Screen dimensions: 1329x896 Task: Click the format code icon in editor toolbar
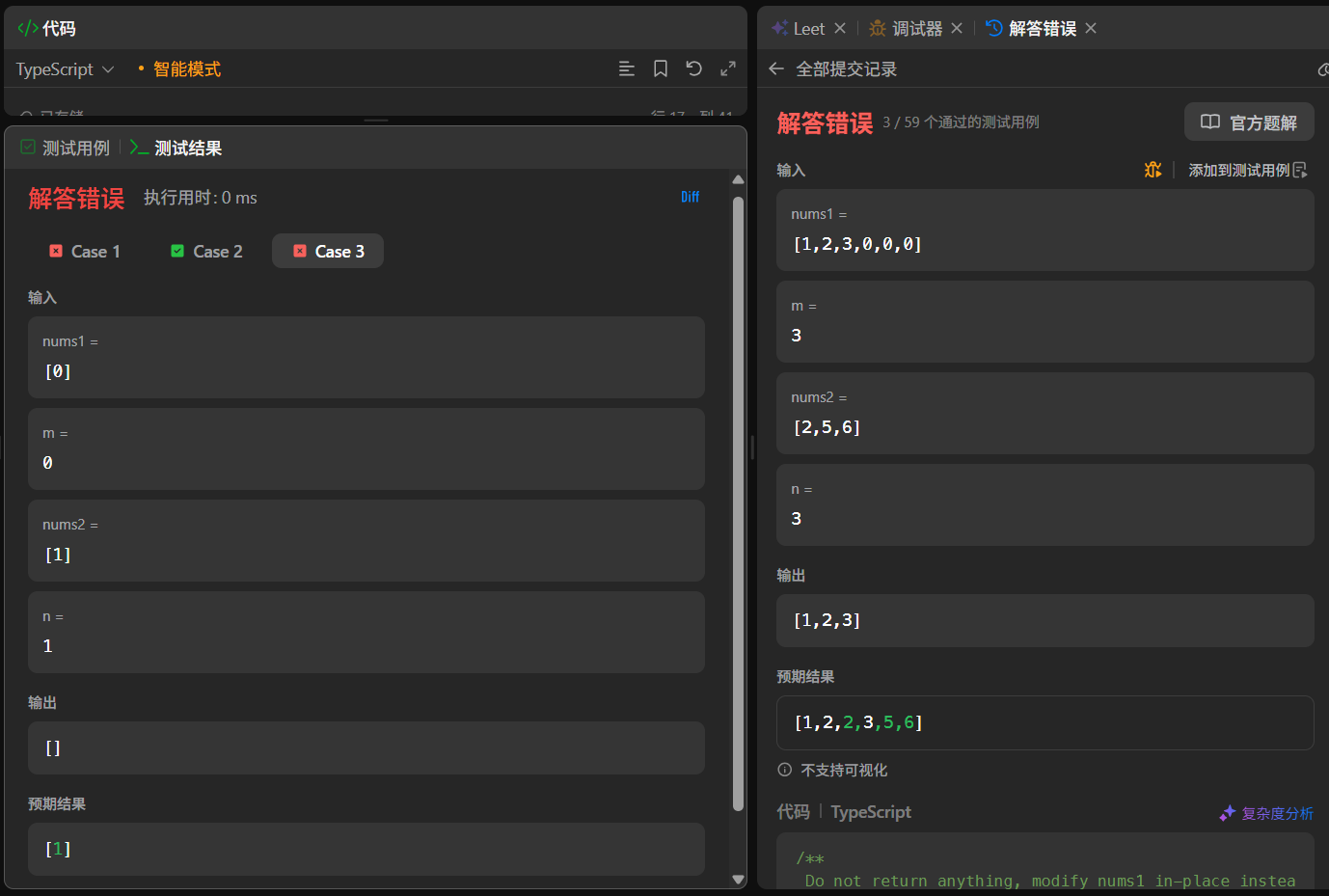pyautogui.click(x=626, y=68)
